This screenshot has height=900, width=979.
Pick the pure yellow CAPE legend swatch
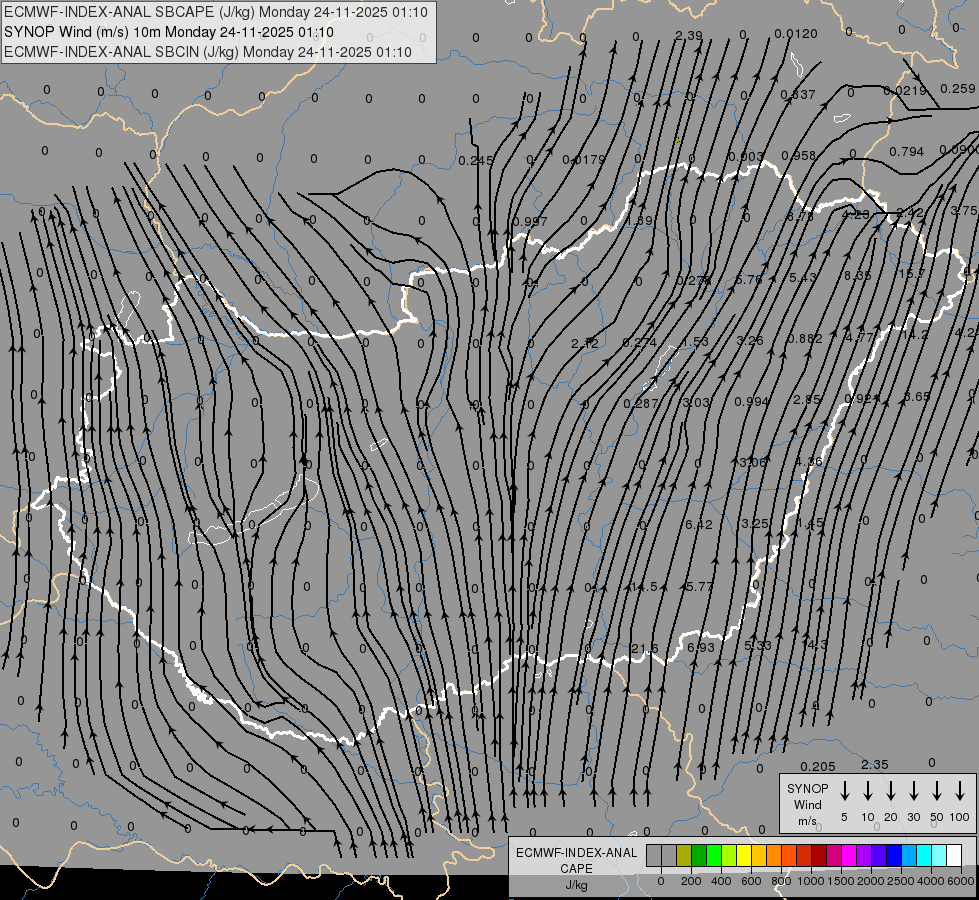[744, 855]
